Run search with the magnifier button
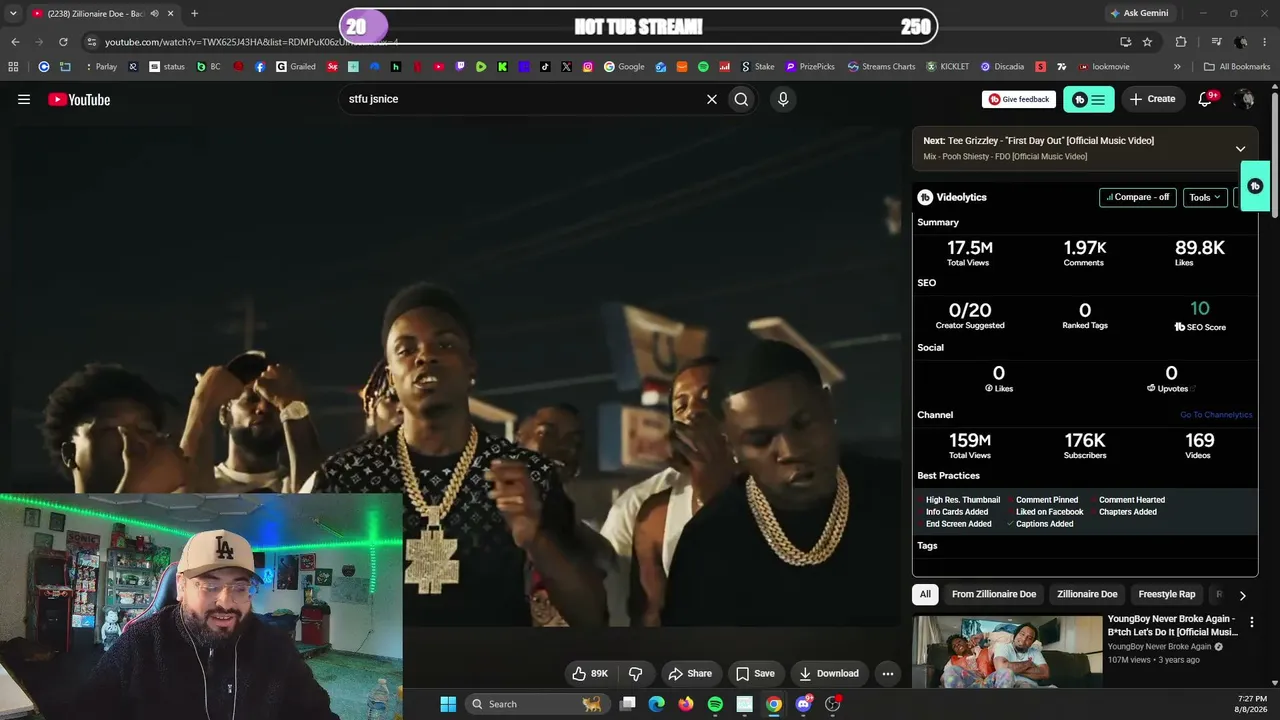The image size is (1280, 720). 741,99
